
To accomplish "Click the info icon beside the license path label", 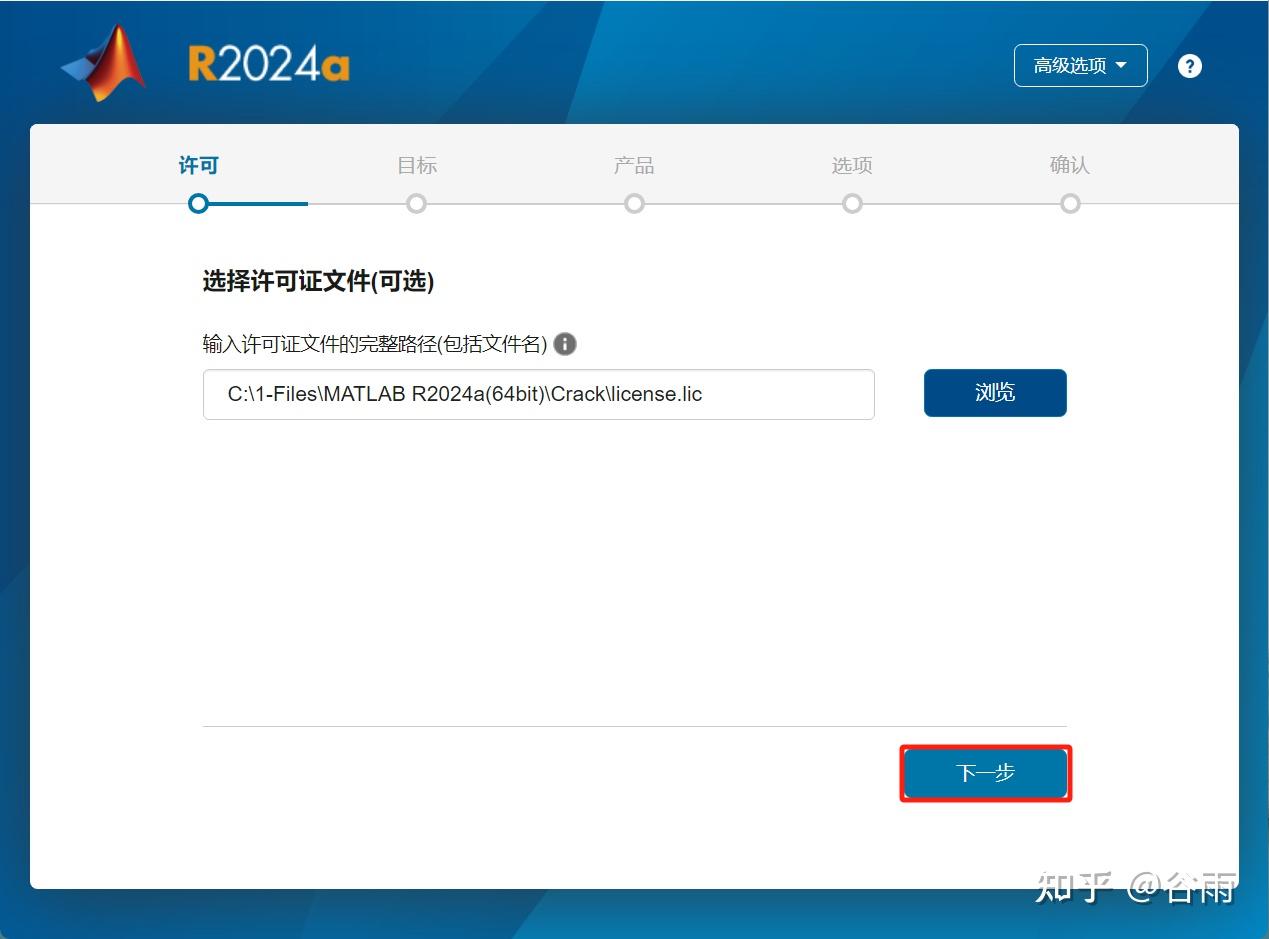I will 564,344.
